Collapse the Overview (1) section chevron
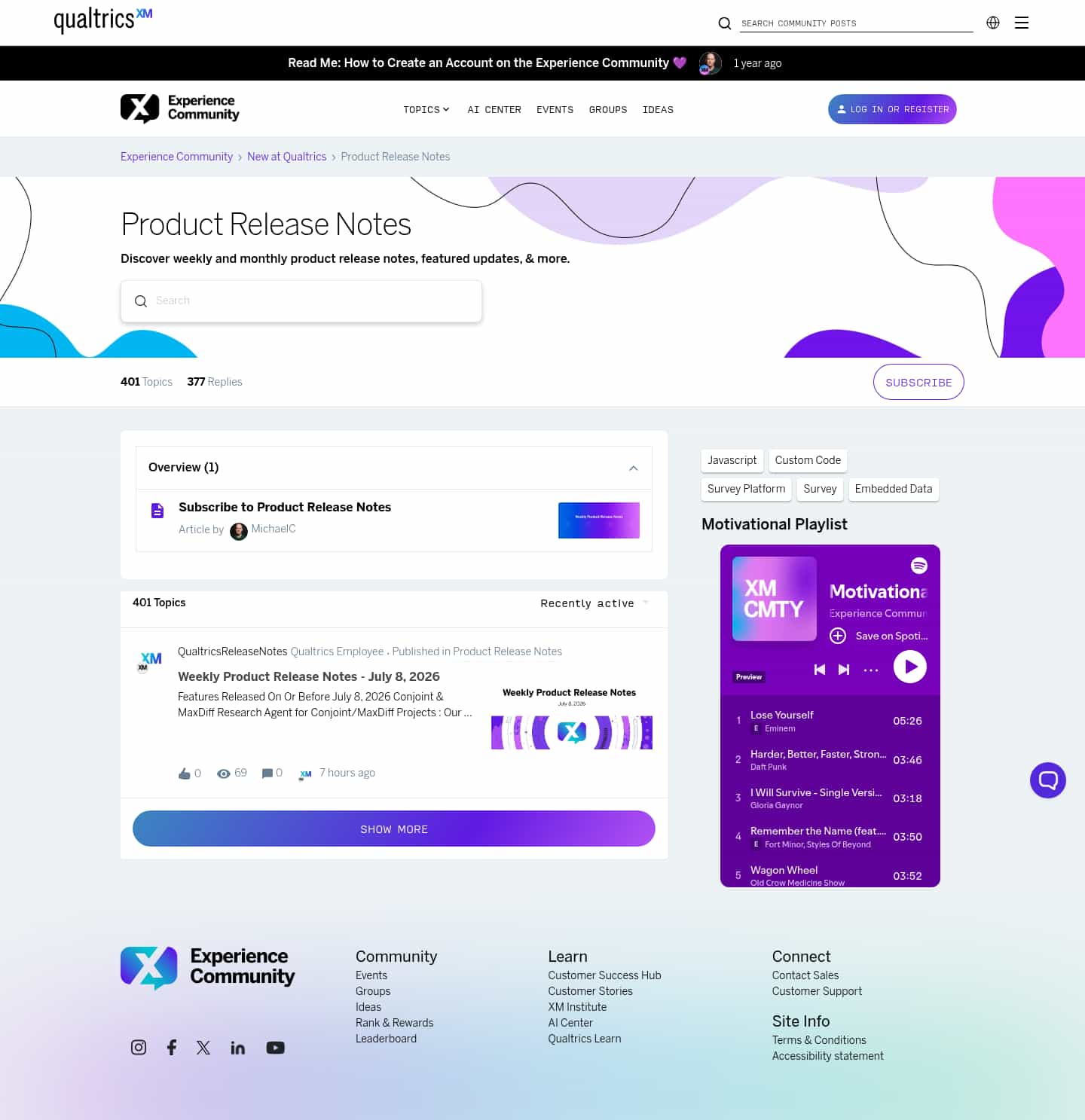The width and height of the screenshot is (1085, 1120). click(x=634, y=468)
